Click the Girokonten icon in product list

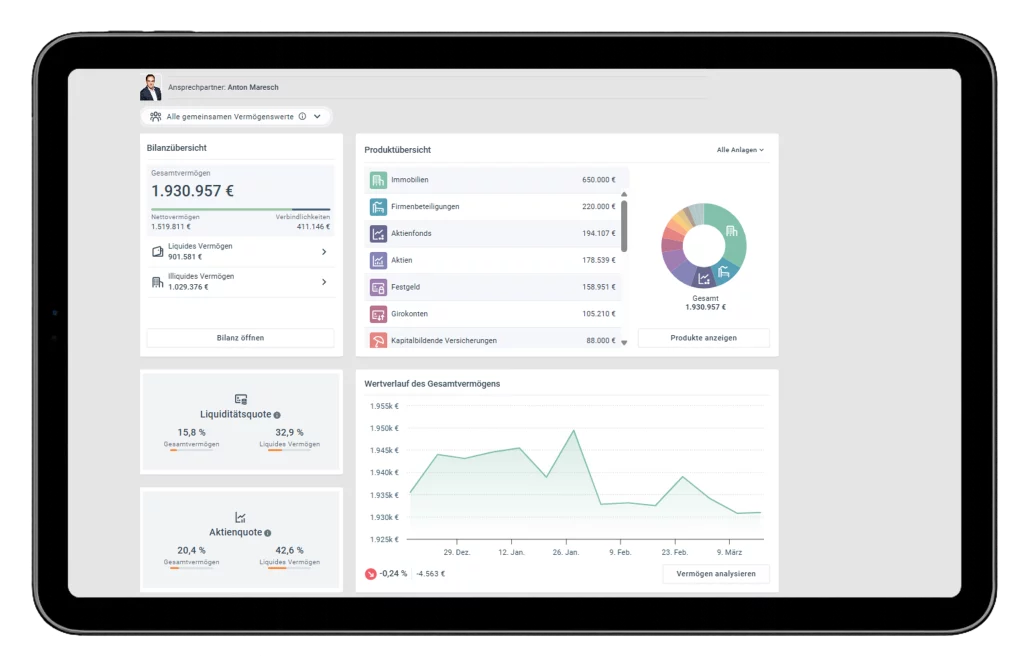[378, 315]
